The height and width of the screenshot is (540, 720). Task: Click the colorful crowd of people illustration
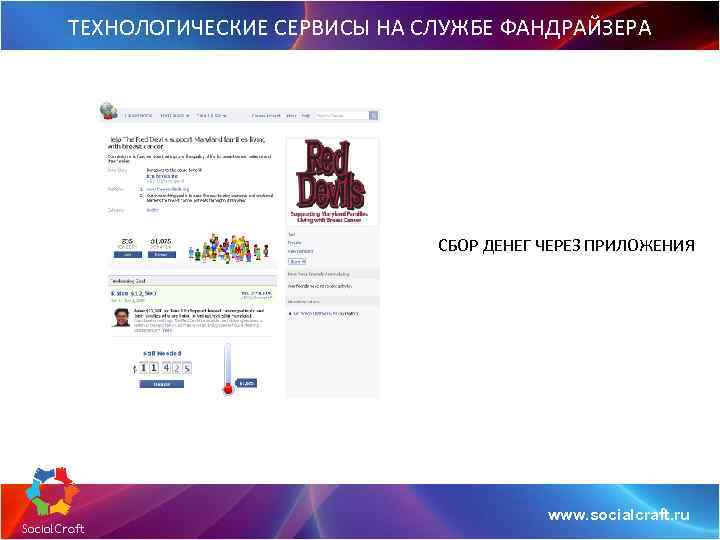click(228, 248)
